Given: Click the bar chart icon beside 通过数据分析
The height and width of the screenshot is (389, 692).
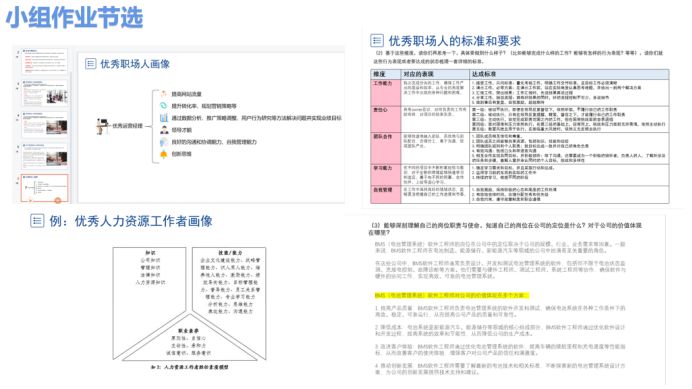Looking at the screenshot, I should 164,118.
